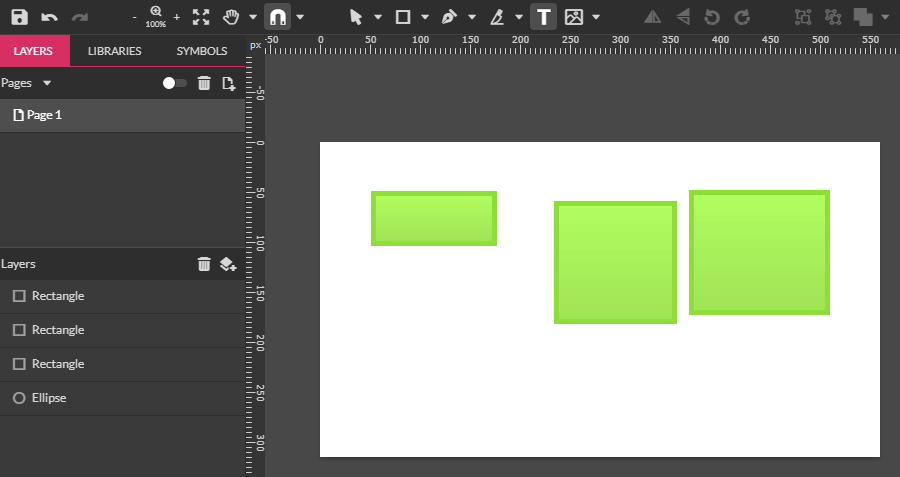Select the Image insert tool
This screenshot has width=900, height=477.
click(x=574, y=17)
